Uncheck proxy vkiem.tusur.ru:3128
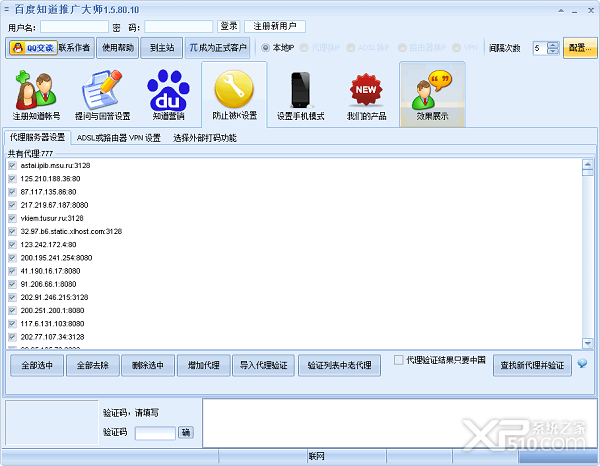 pyautogui.click(x=12, y=218)
